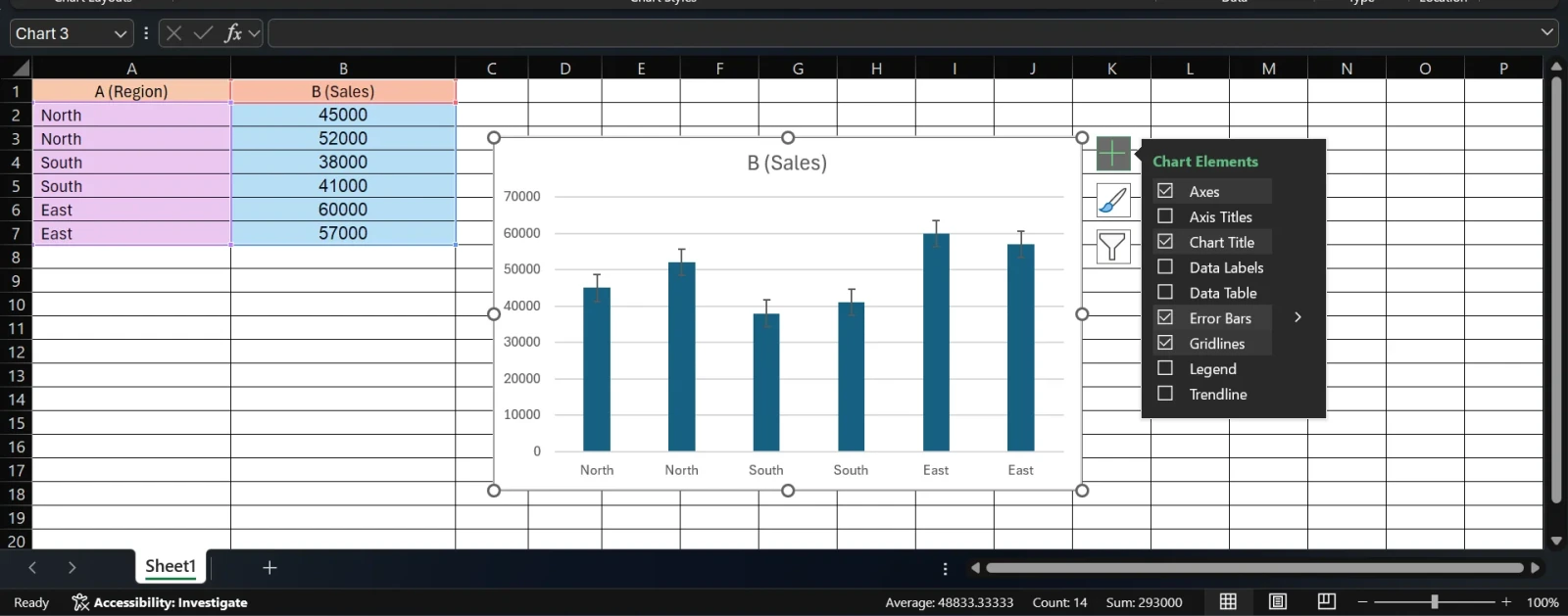Uncheck the Axes chart element
This screenshot has height=616, width=1568.
[x=1165, y=191]
